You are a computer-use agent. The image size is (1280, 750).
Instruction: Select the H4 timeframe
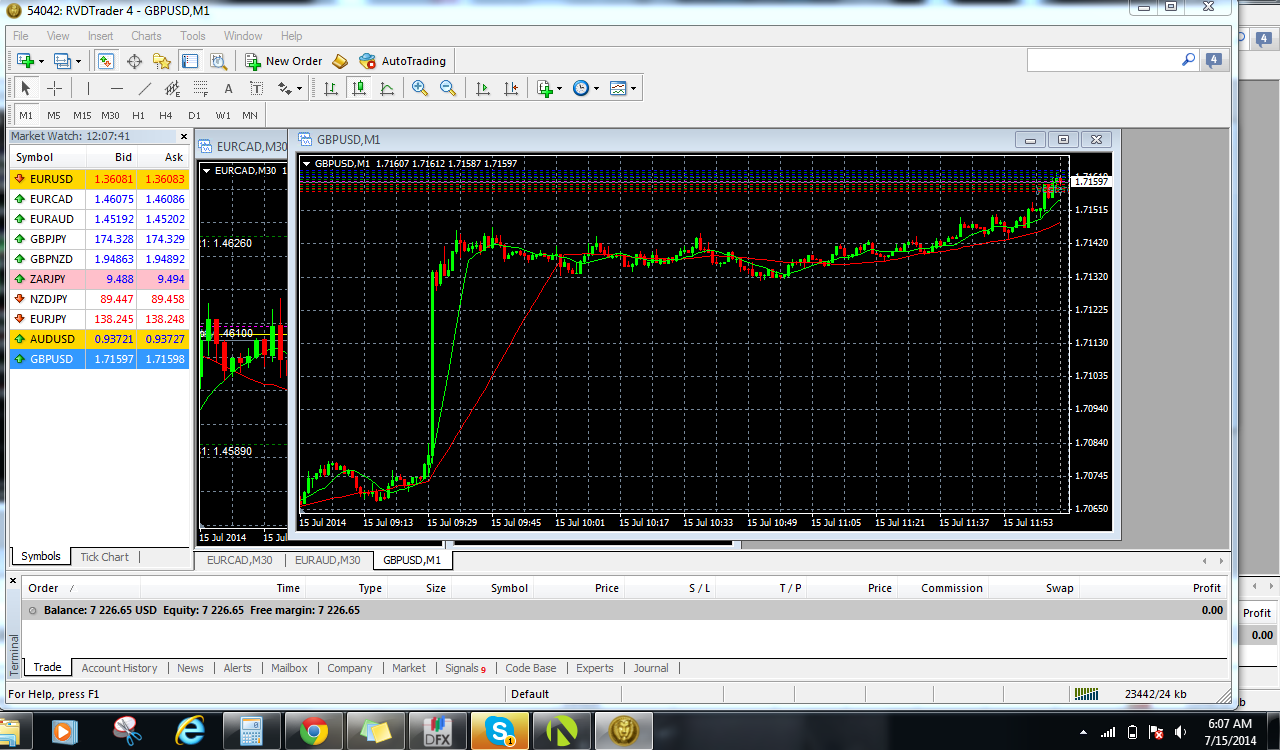(x=166, y=115)
